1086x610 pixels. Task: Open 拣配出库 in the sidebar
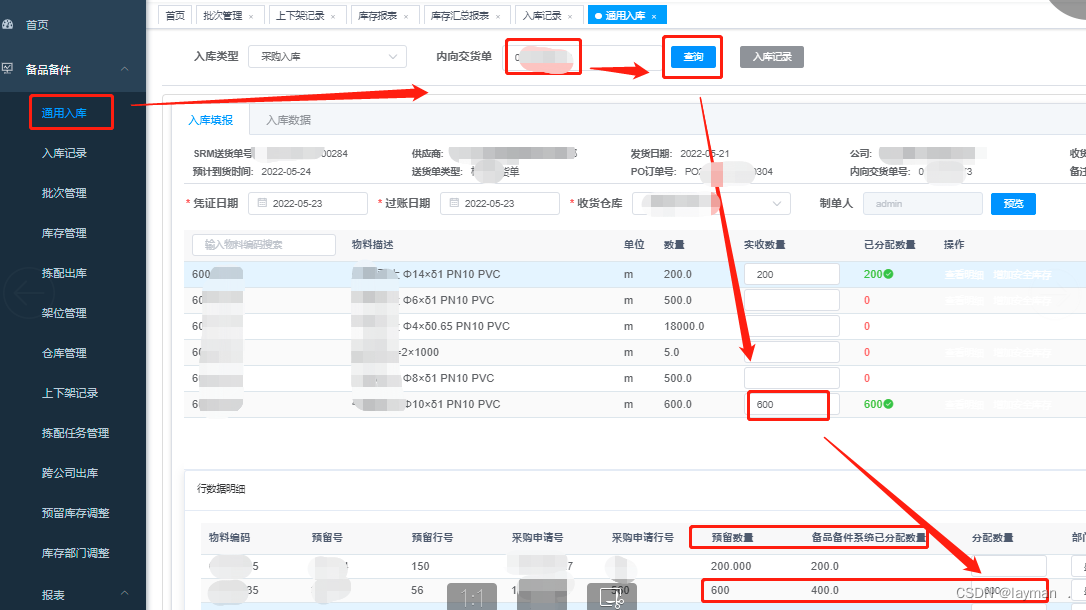[x=64, y=273]
